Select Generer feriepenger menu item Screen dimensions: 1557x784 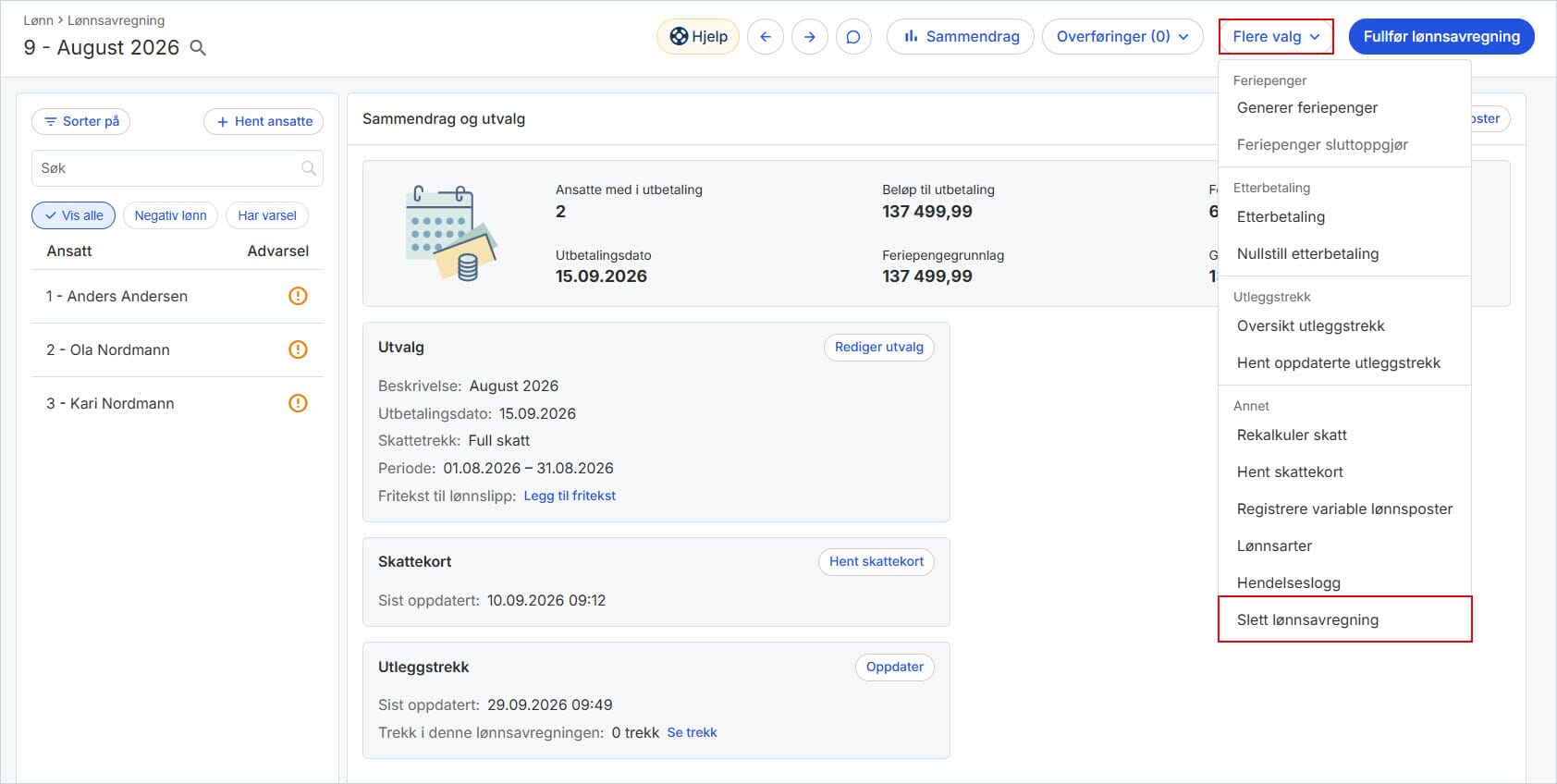tap(1344, 107)
